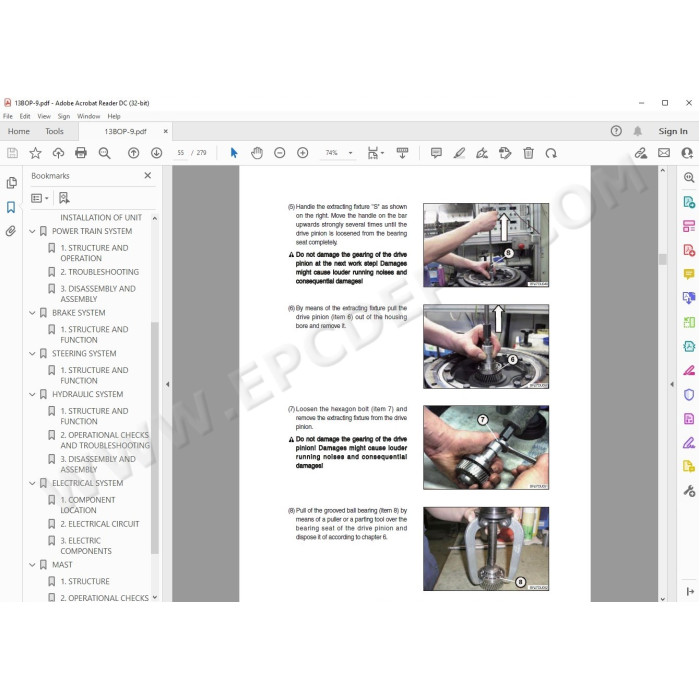The width and height of the screenshot is (700, 700).
Task: Show page thumbnails panel icon
Action: (x=12, y=183)
